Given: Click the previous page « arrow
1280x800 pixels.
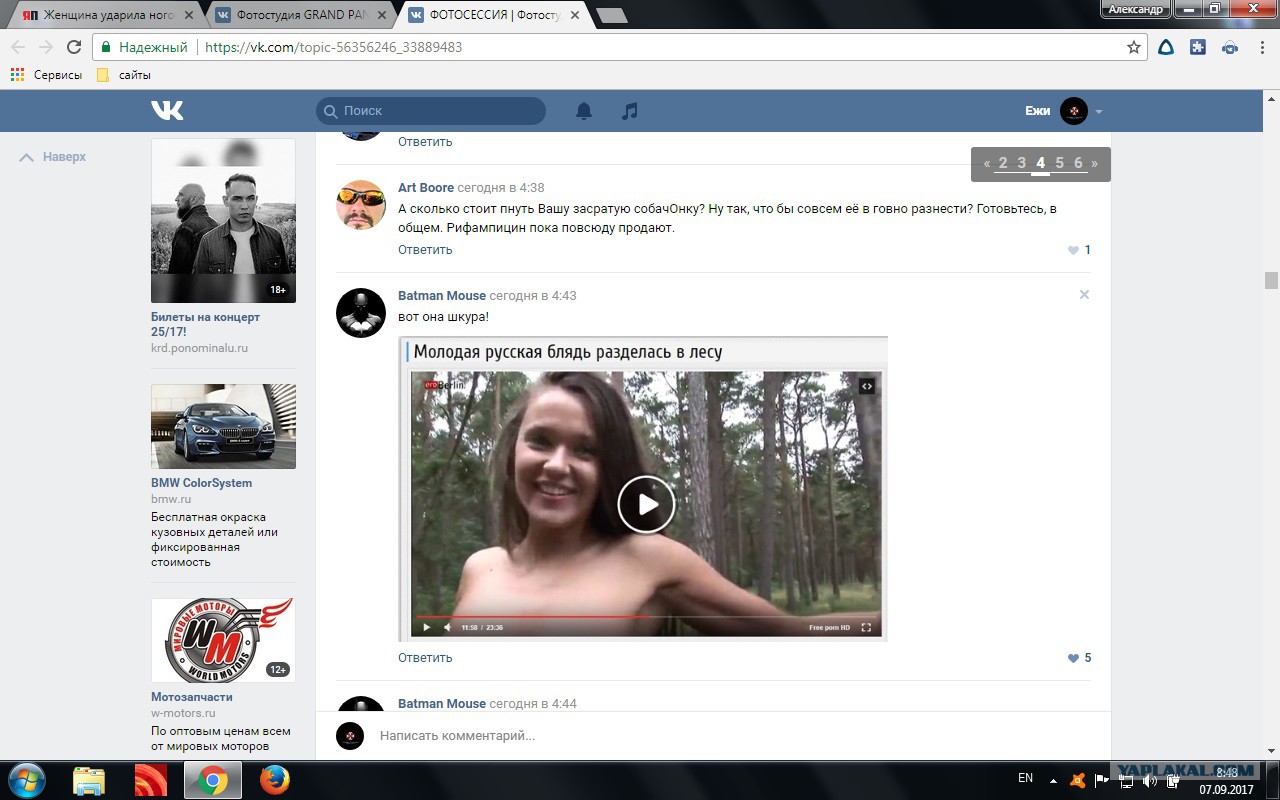Looking at the screenshot, I should (987, 163).
